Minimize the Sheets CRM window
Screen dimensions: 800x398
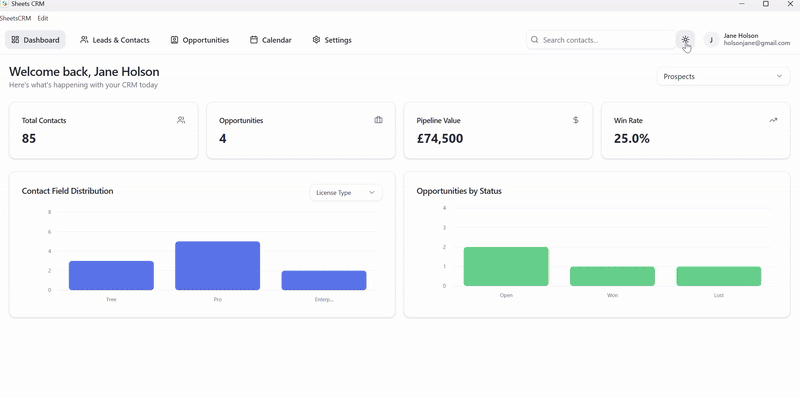tap(742, 4)
